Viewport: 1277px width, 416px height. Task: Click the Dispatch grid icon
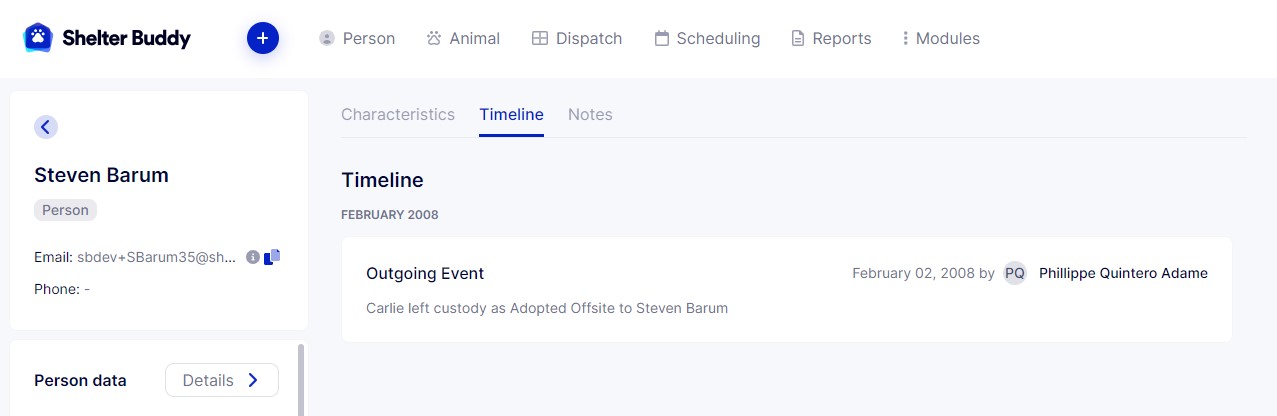540,38
